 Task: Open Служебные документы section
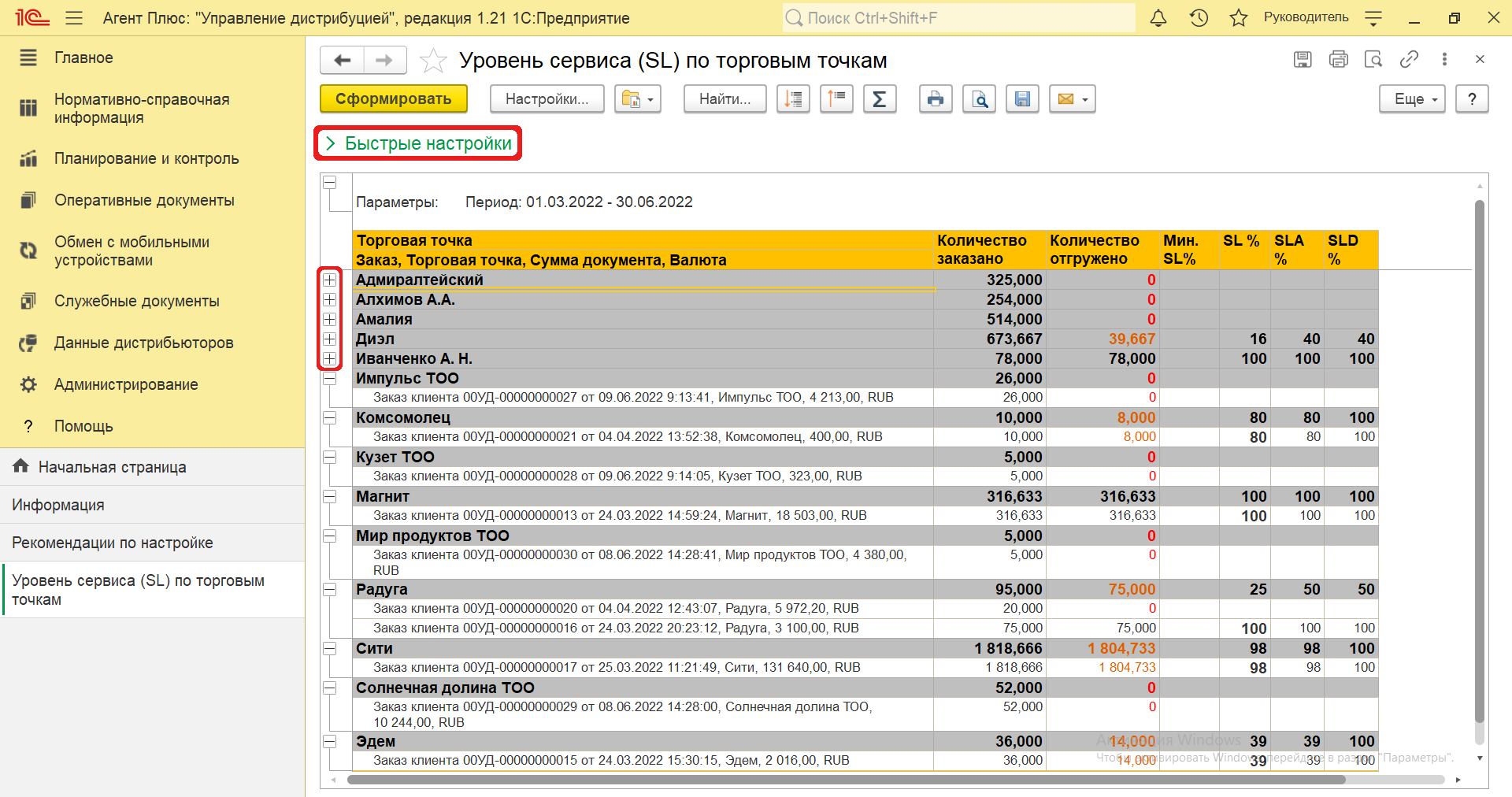pyautogui.click(x=152, y=301)
